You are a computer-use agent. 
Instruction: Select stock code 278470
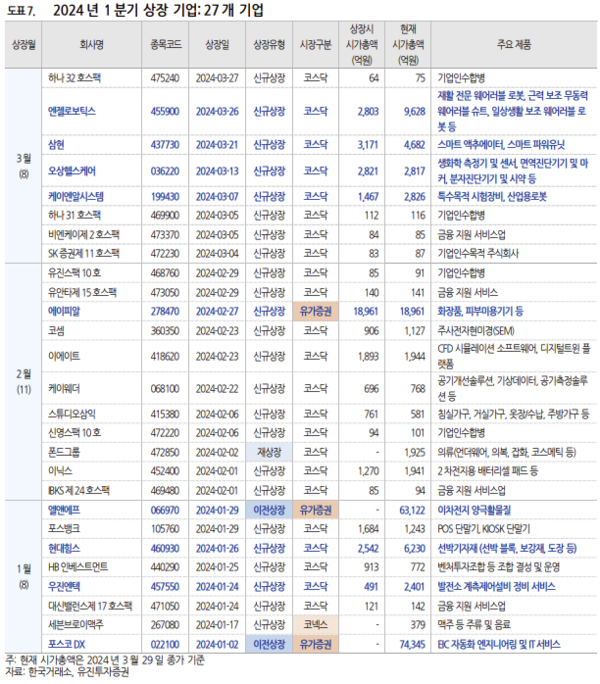[x=165, y=311]
